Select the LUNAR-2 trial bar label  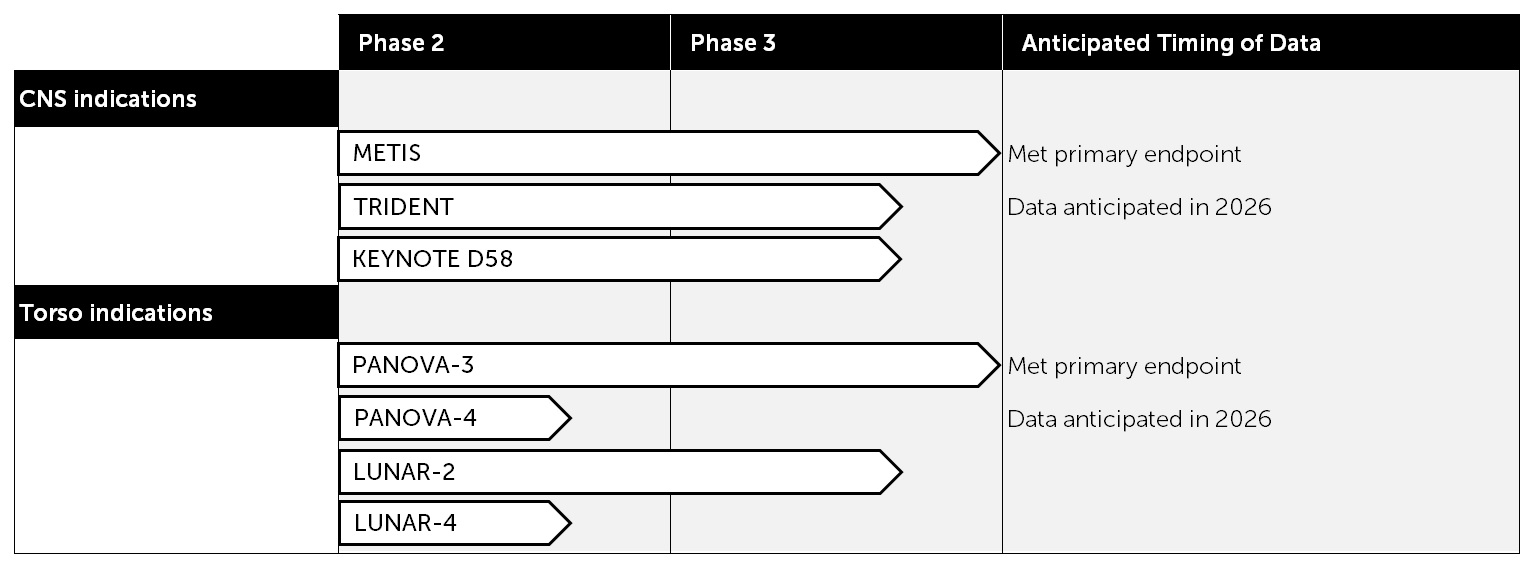point(404,472)
